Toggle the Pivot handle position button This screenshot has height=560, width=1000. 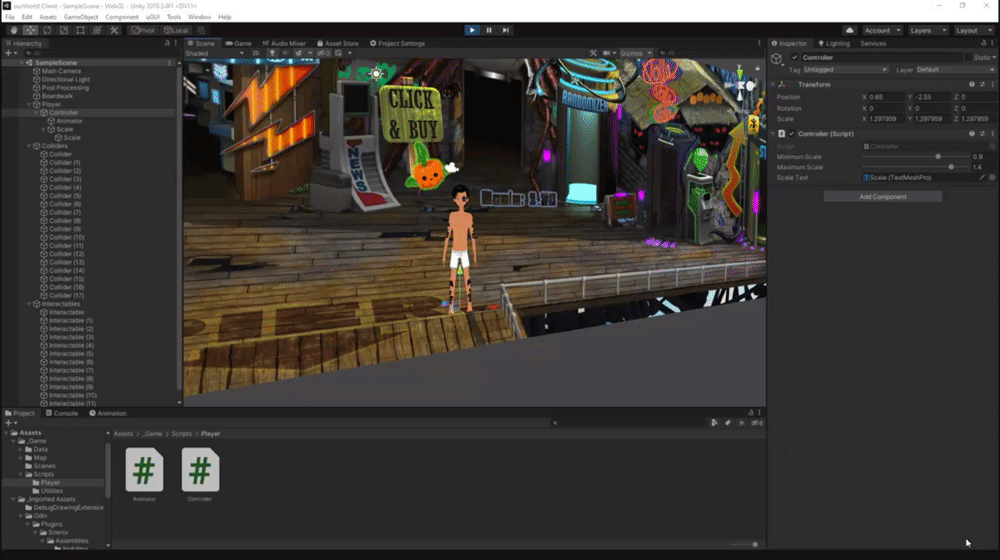coord(144,30)
